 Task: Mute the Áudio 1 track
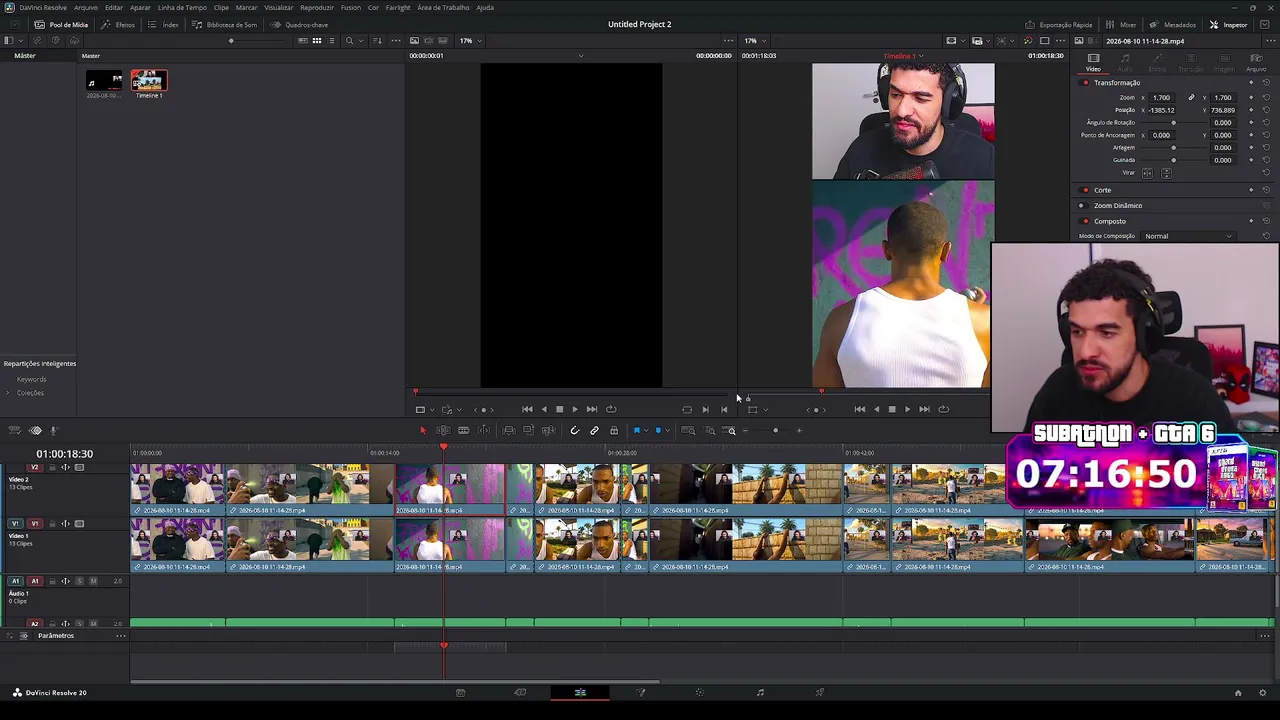tap(93, 581)
